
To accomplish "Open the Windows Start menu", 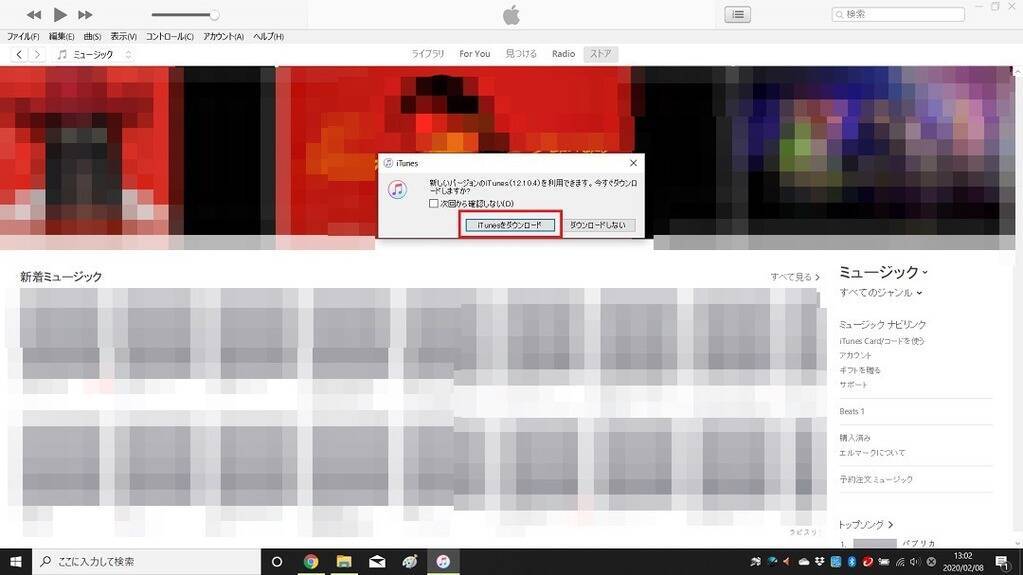I will [x=16, y=561].
